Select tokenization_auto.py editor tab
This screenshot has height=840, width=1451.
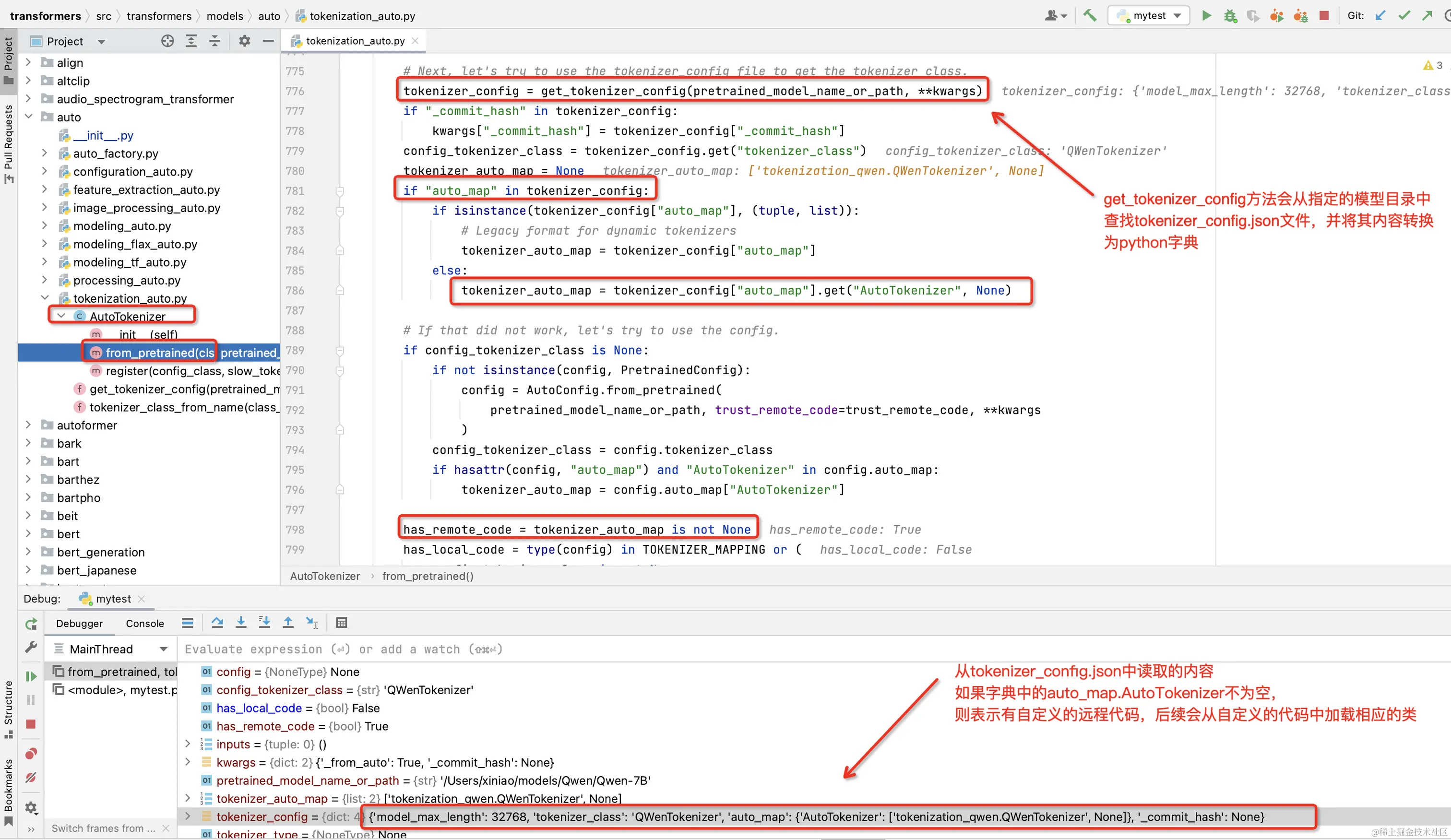tap(355, 41)
